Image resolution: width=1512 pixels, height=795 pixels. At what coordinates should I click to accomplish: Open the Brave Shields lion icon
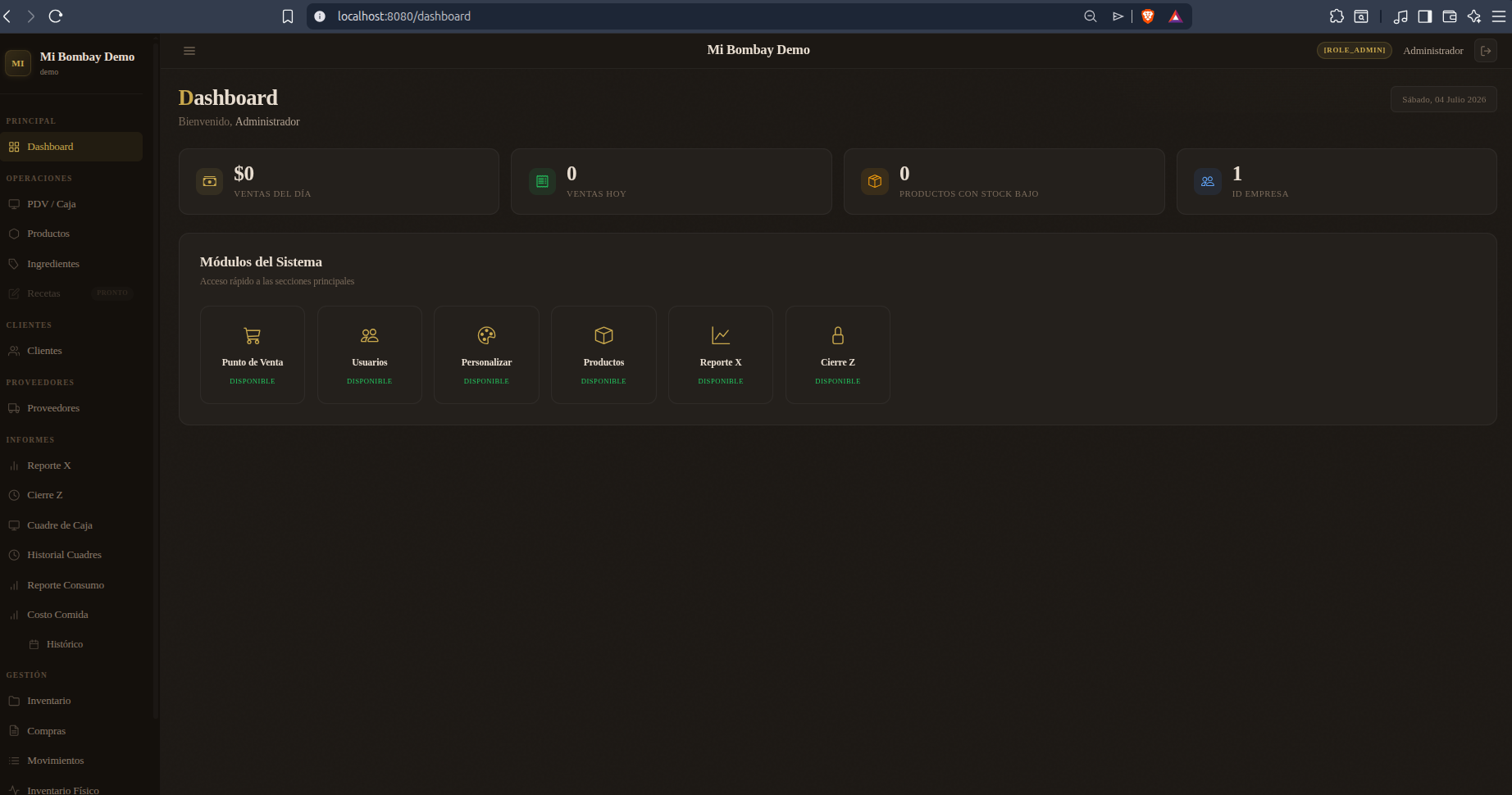[x=1148, y=16]
